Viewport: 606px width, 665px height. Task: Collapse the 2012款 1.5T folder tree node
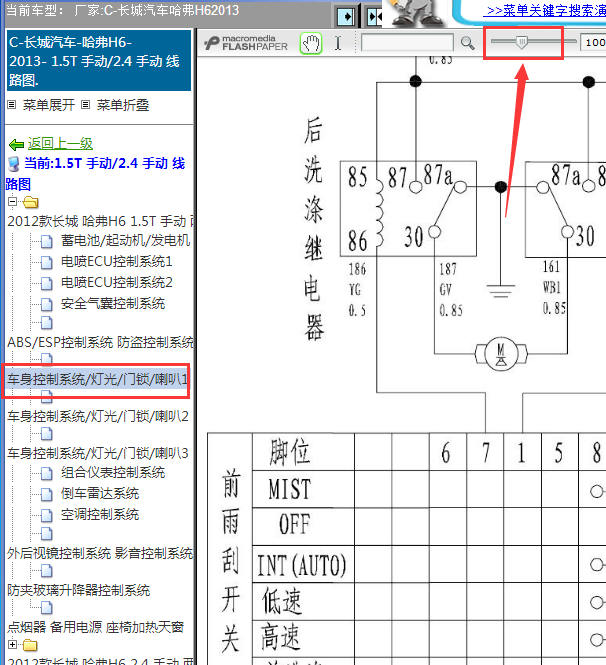12,201
